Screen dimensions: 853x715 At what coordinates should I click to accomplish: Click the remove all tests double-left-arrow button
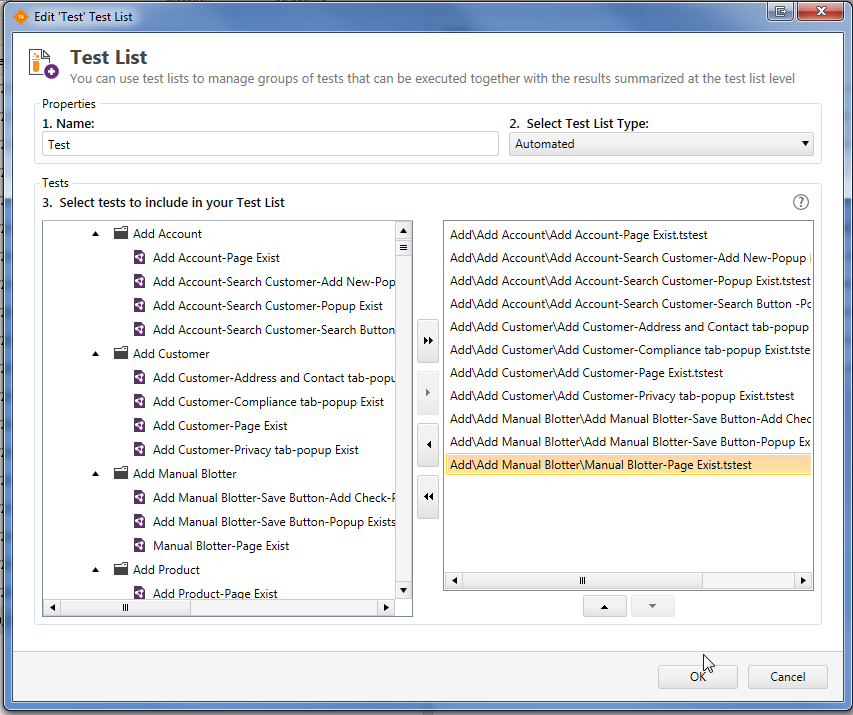428,496
